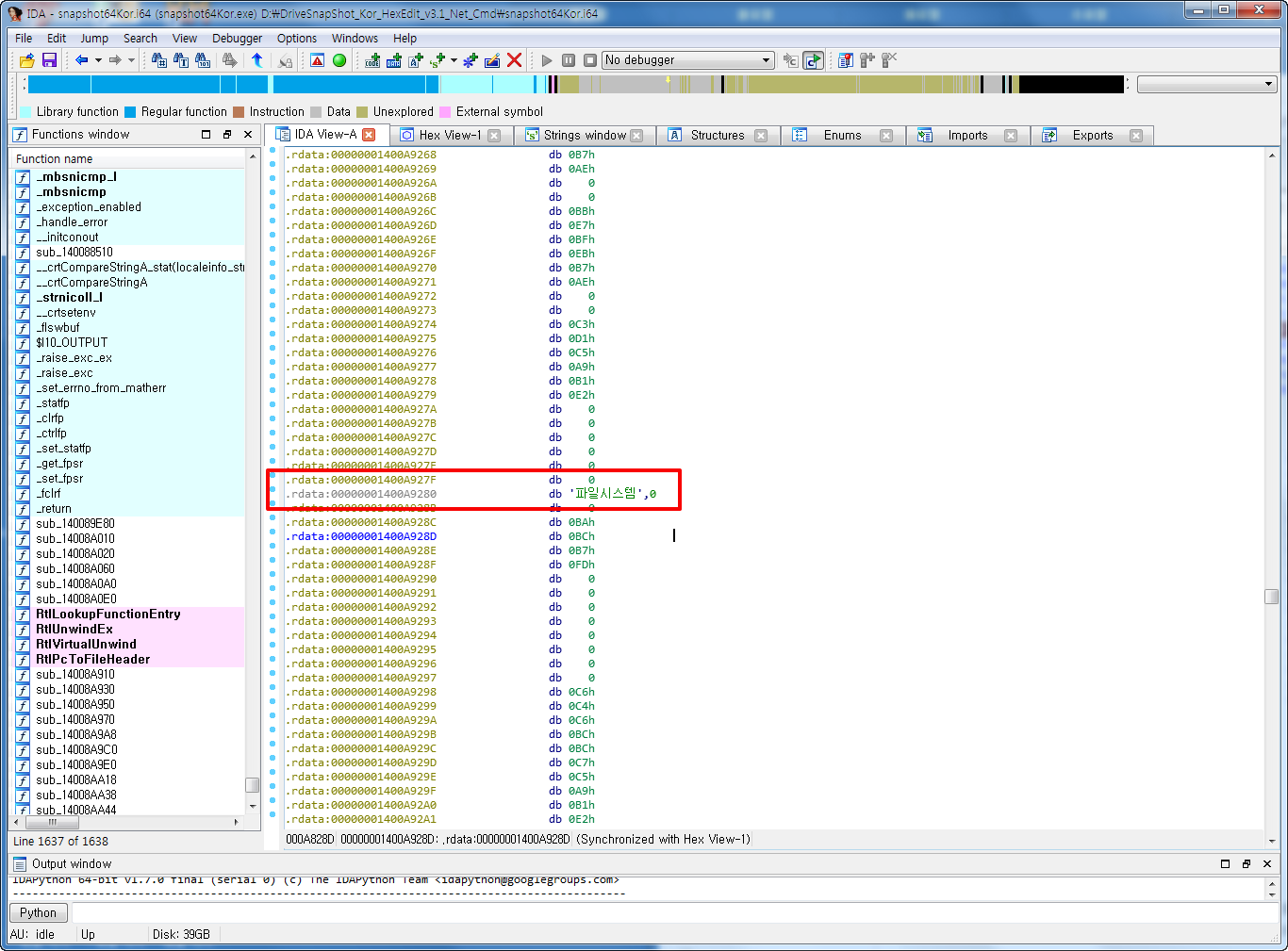1288x951 pixels.
Task: Switch to the Imports tab
Action: pyautogui.click(x=967, y=136)
